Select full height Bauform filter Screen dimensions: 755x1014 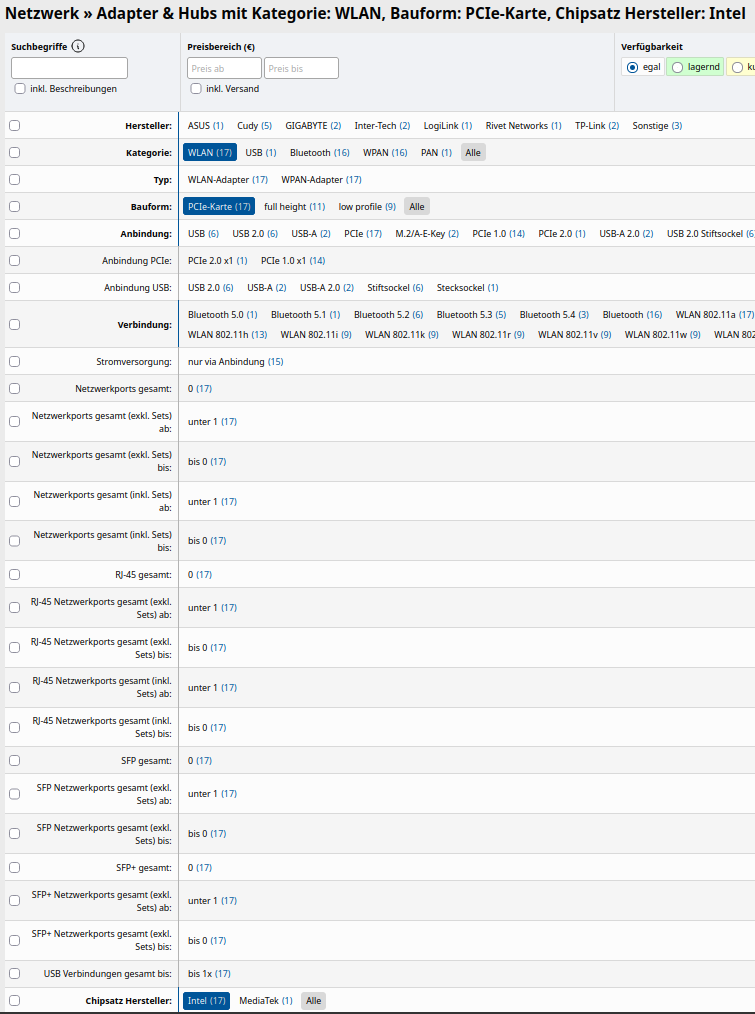294,206
